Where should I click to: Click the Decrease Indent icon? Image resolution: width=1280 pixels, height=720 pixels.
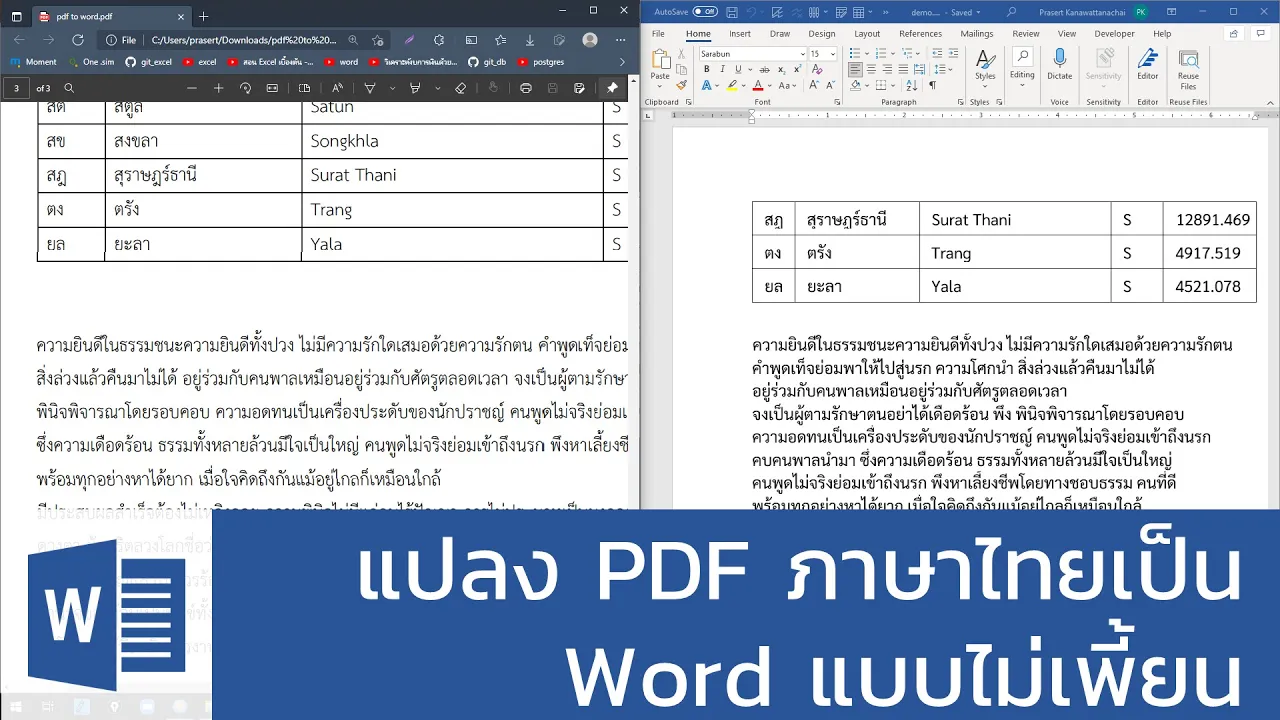tap(937, 54)
